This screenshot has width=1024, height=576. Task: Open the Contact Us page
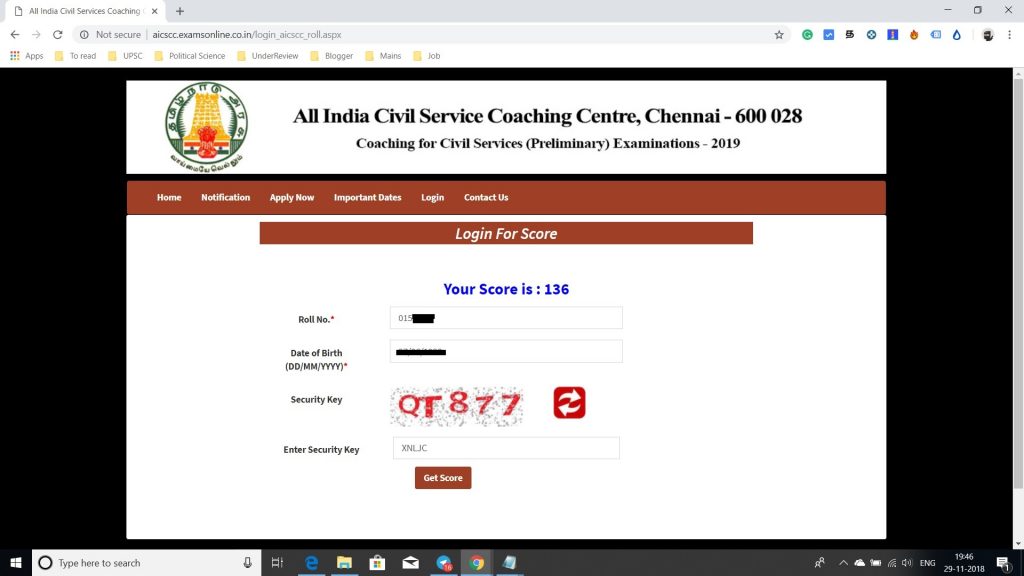pyautogui.click(x=485, y=197)
